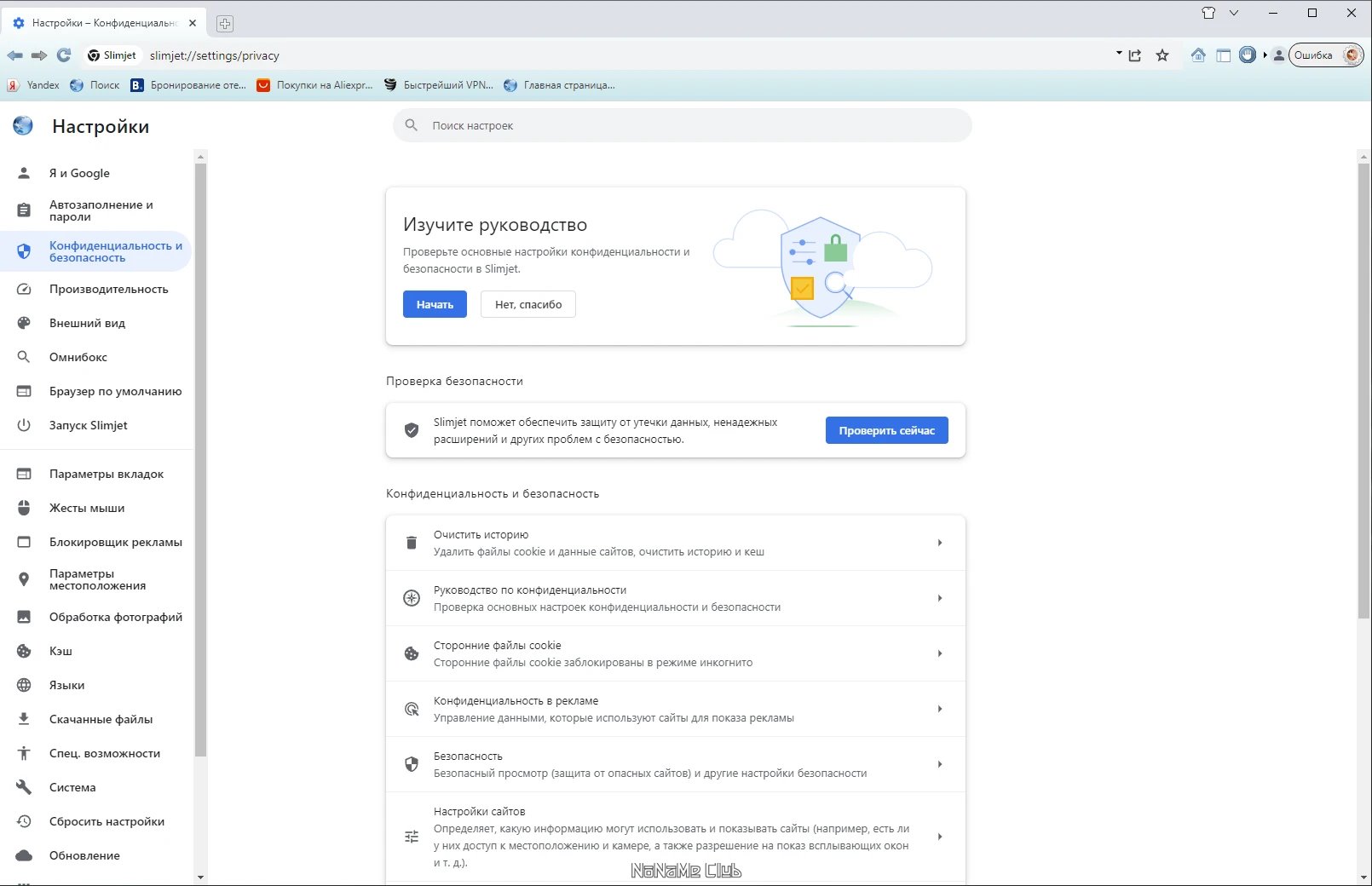1372x886 pixels.
Task: Click the Скачанные файлы download icon
Action: [24, 719]
